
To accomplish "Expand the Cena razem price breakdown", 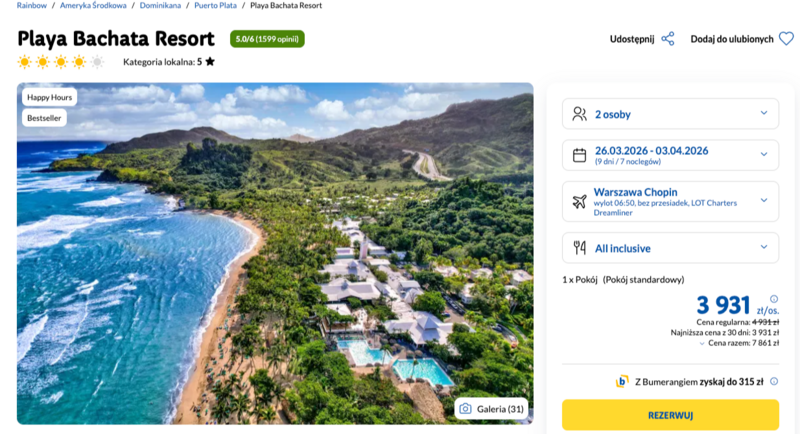I will coord(701,343).
